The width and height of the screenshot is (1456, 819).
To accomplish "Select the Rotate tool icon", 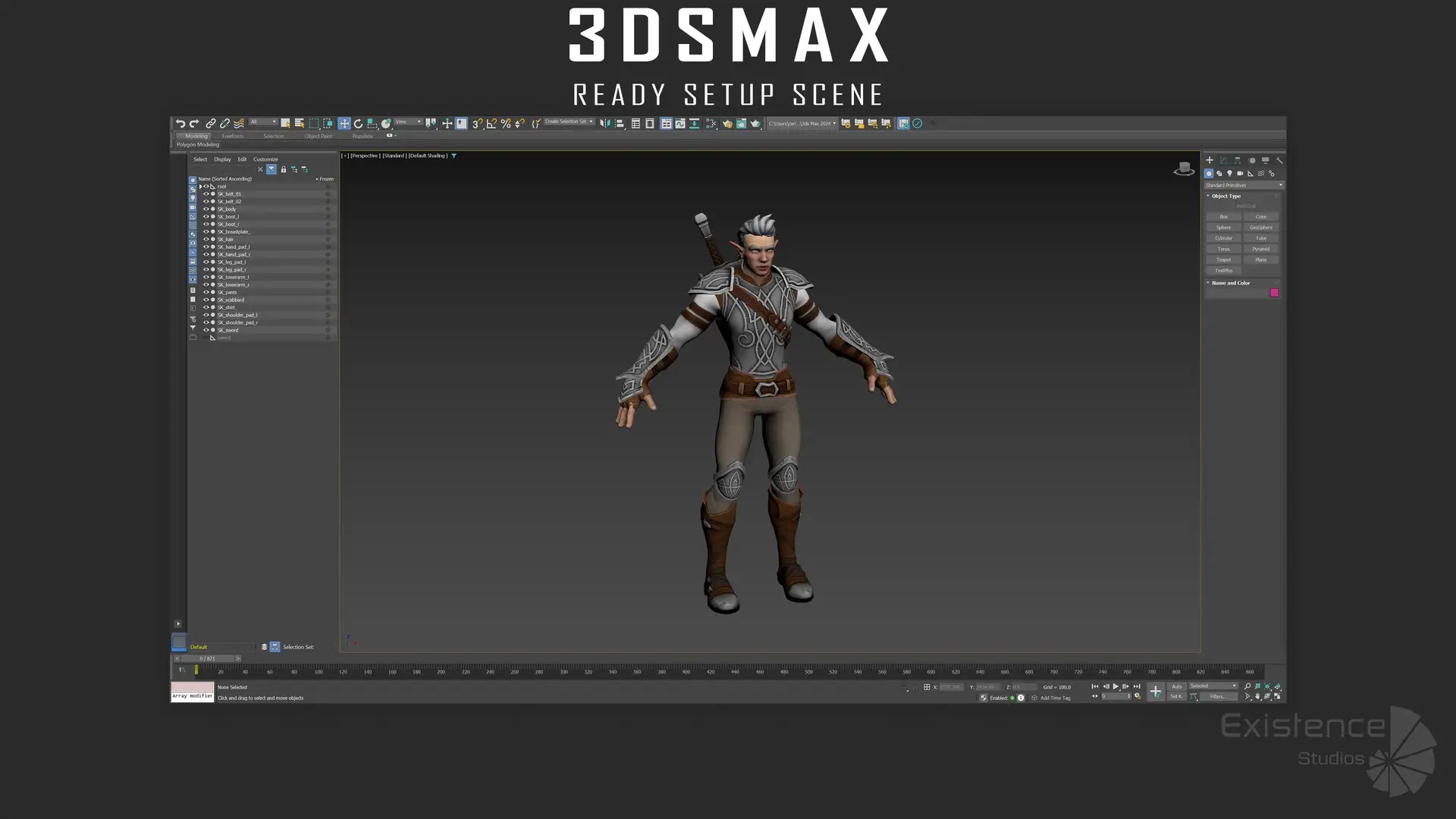I will [358, 124].
